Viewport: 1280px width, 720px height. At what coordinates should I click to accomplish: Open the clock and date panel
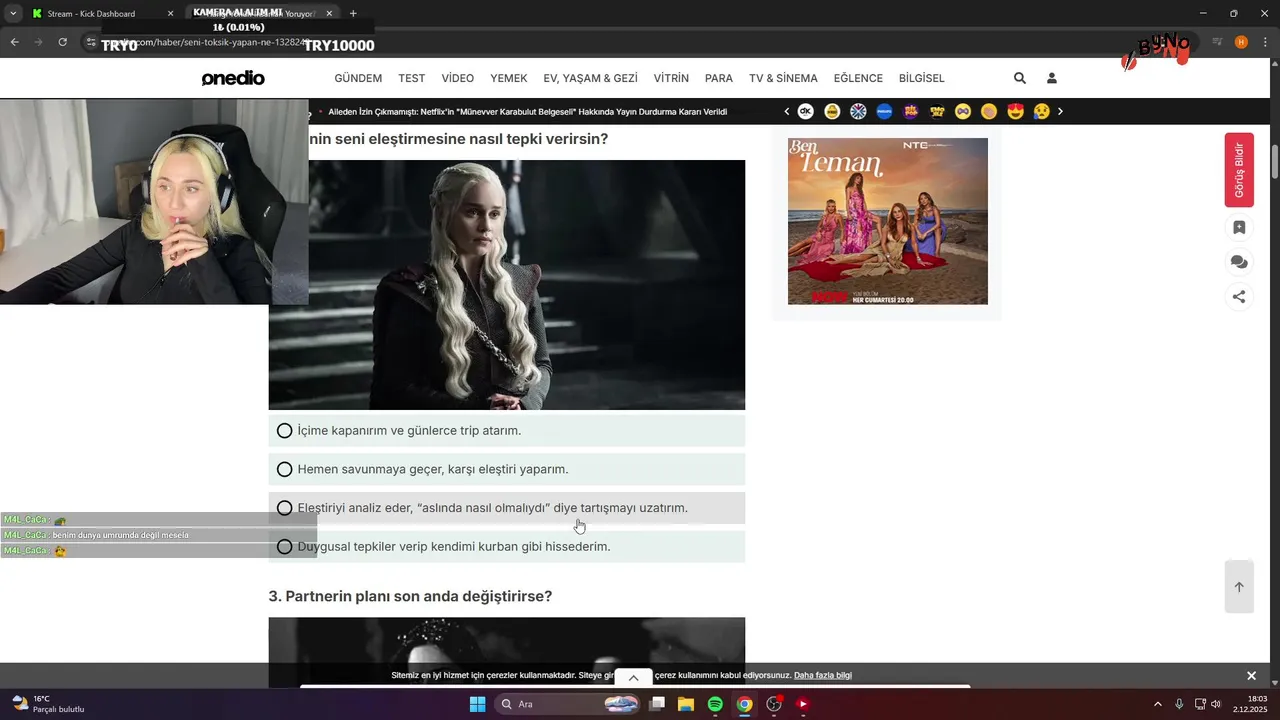(x=1250, y=704)
